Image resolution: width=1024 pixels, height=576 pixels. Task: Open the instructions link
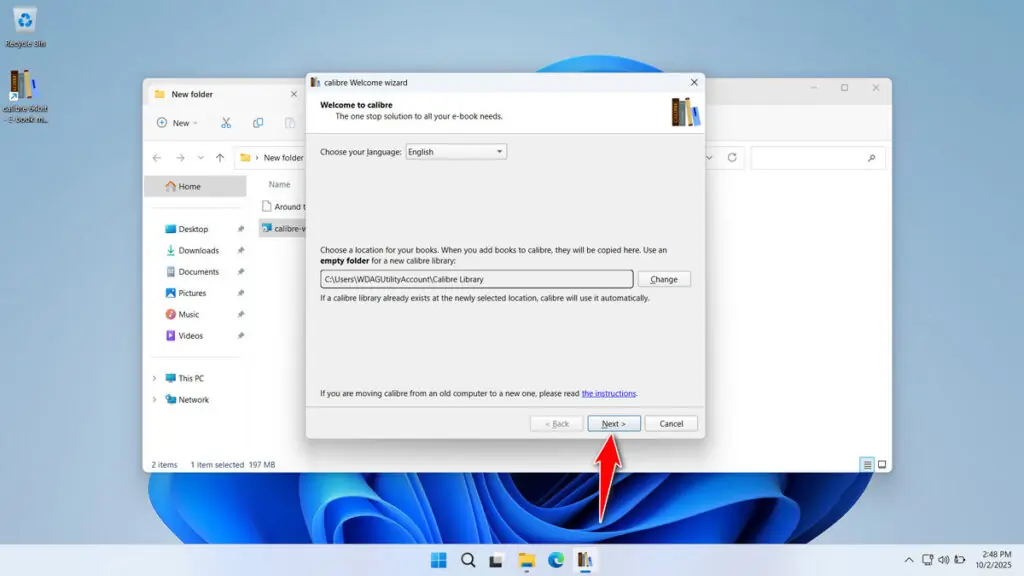(x=609, y=393)
